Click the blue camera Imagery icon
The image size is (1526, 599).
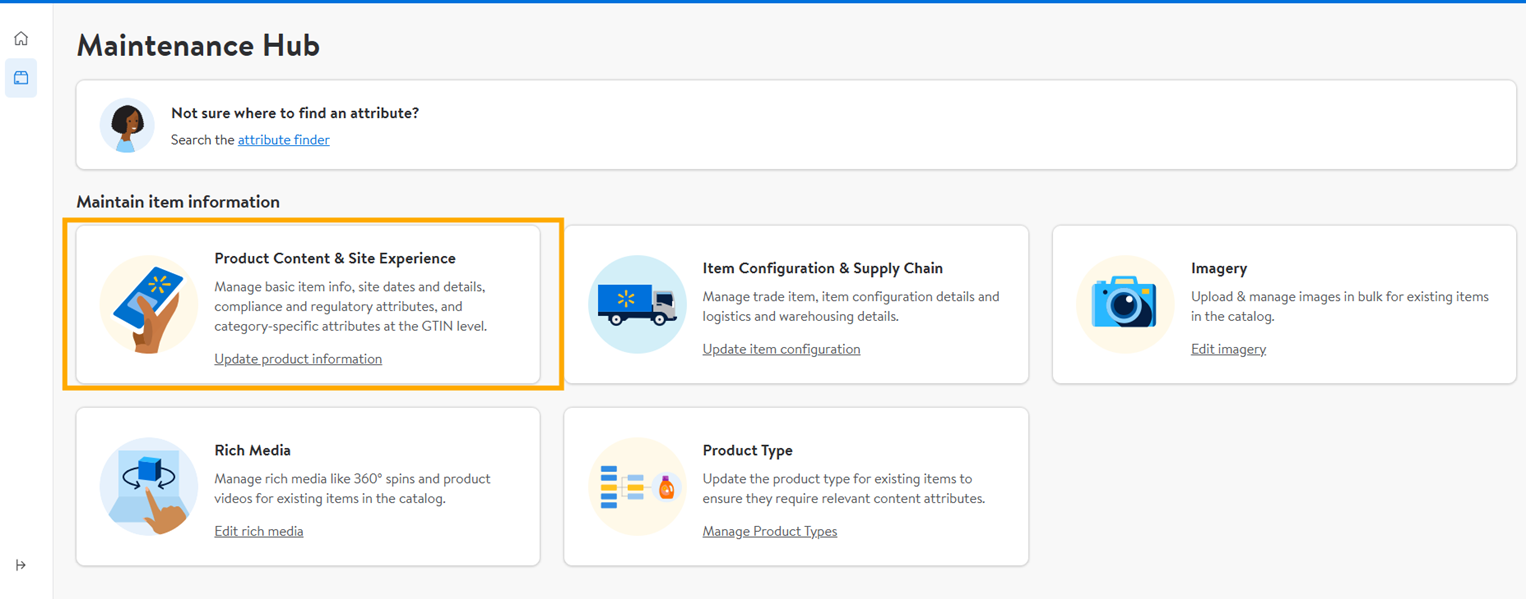coord(1125,305)
